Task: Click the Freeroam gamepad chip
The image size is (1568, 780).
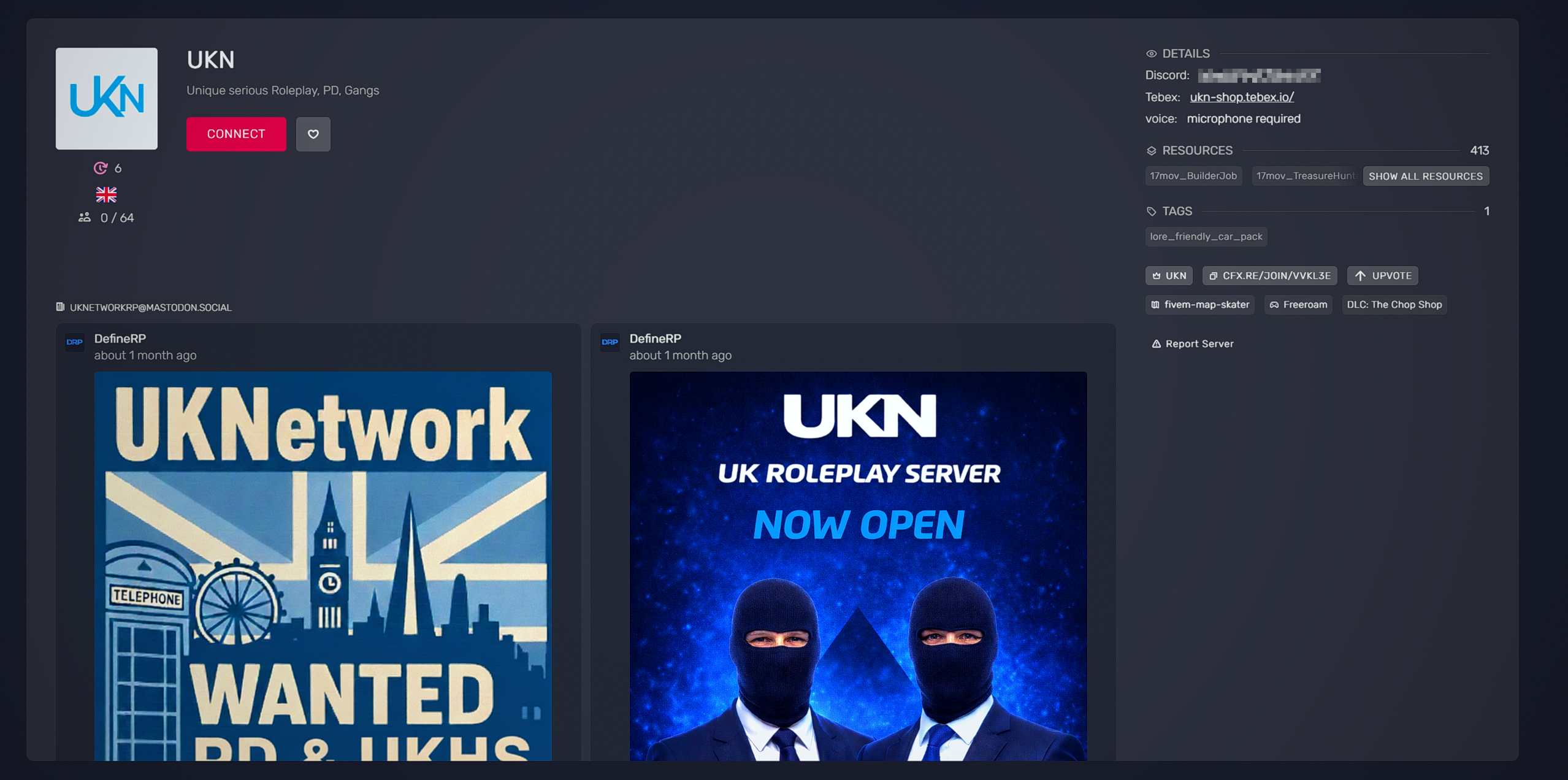Action: (1298, 305)
